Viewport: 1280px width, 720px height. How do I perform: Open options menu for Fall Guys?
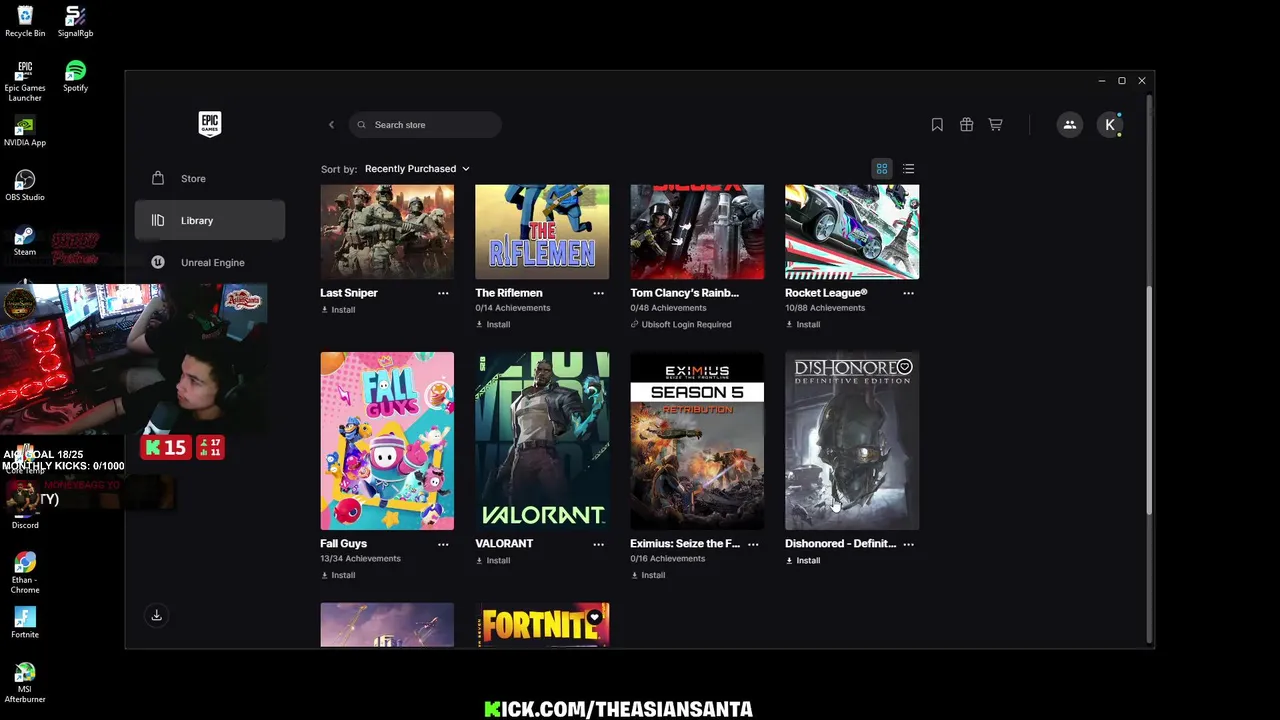443,544
